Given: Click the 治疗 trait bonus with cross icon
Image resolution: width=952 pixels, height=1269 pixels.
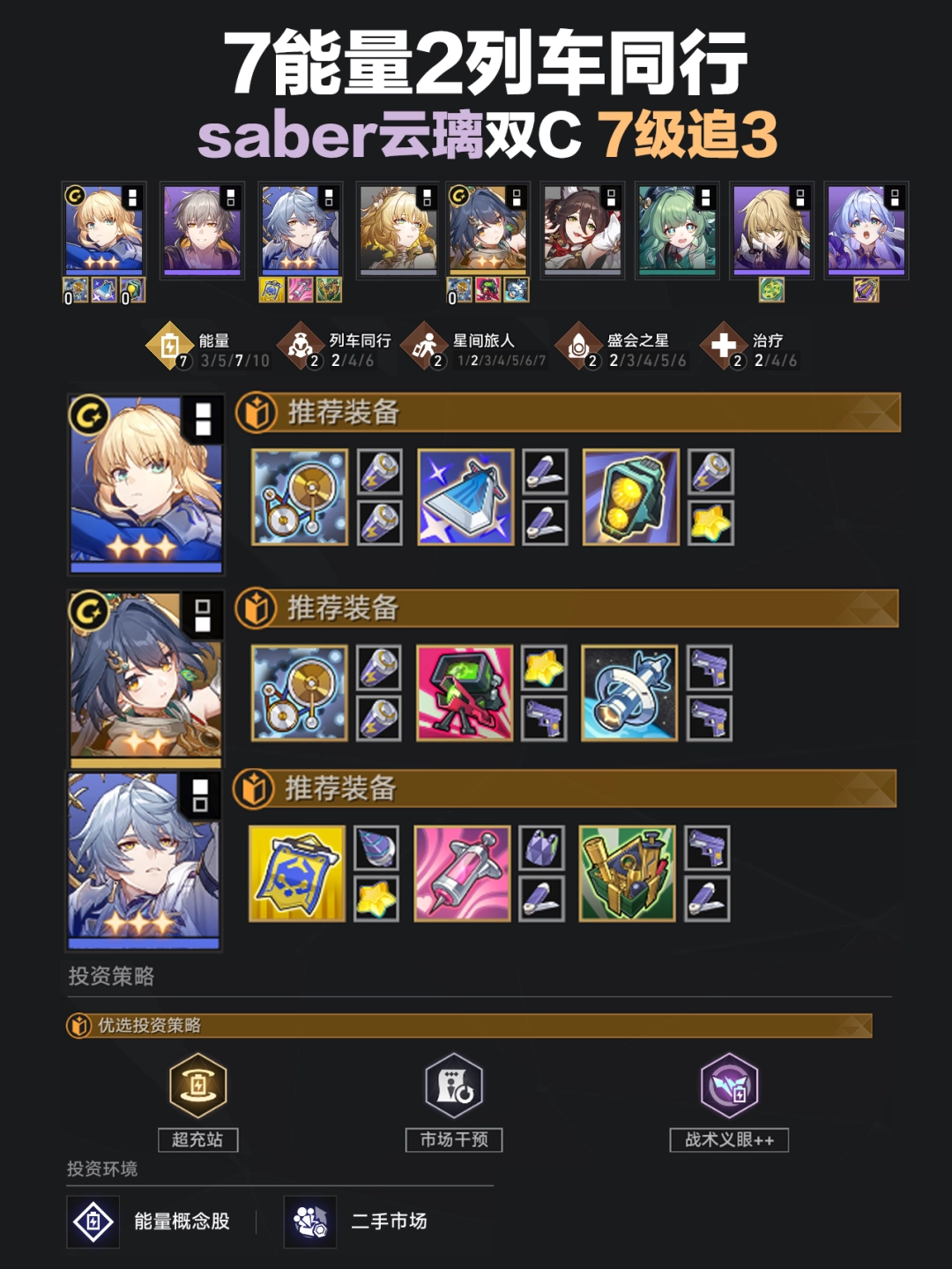Looking at the screenshot, I should 750,347.
